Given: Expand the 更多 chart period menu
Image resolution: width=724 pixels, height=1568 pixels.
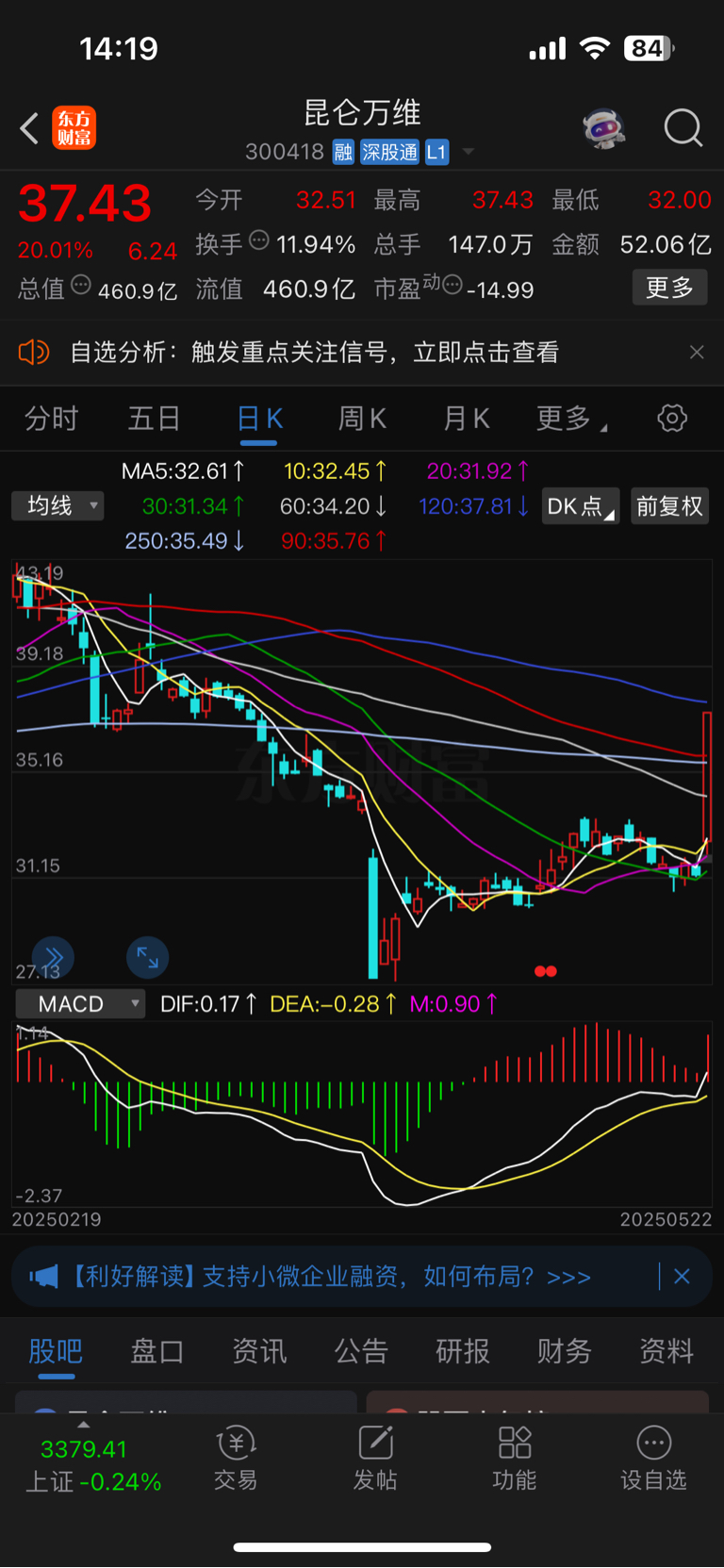Looking at the screenshot, I should pos(571,419).
